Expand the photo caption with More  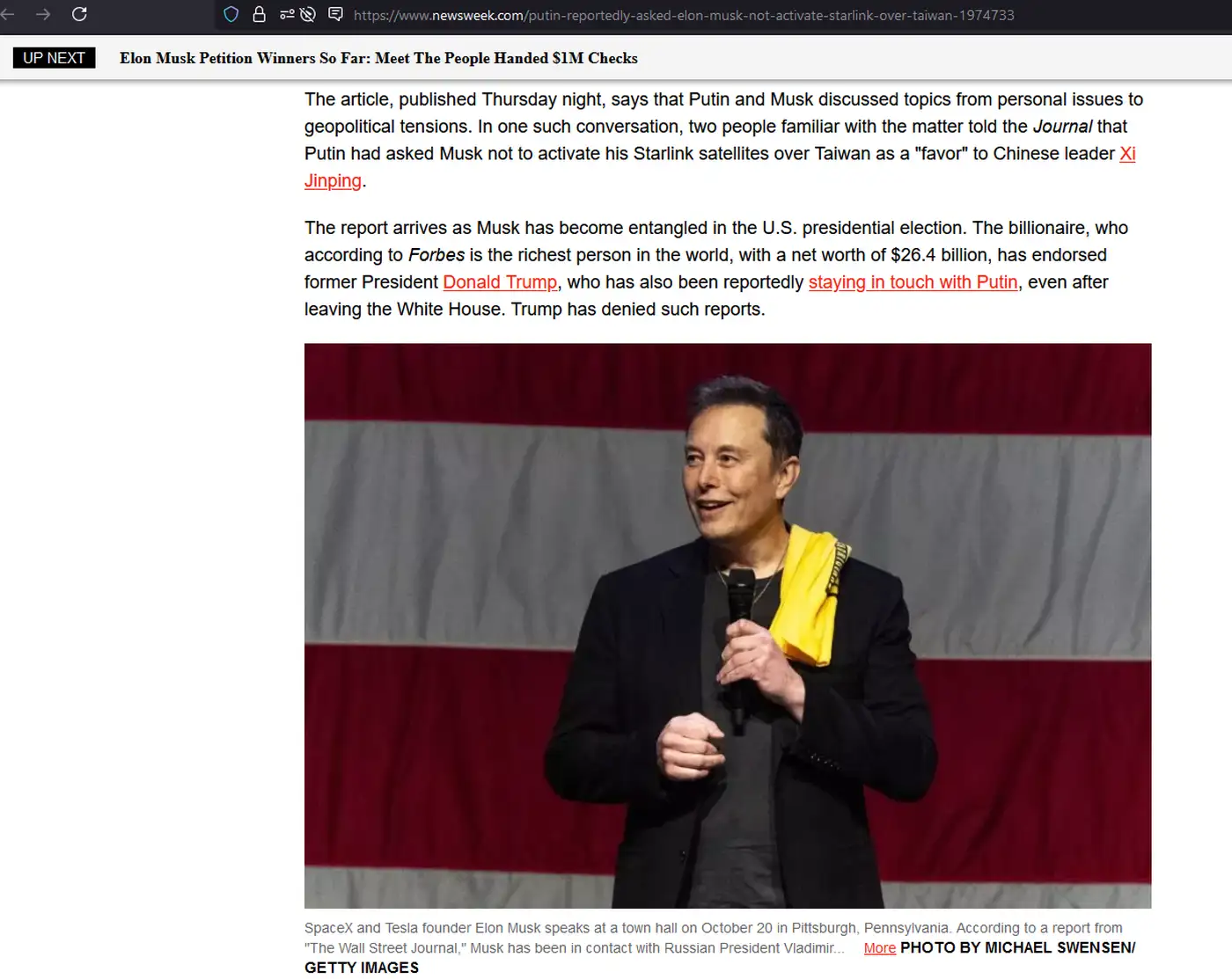click(x=879, y=948)
